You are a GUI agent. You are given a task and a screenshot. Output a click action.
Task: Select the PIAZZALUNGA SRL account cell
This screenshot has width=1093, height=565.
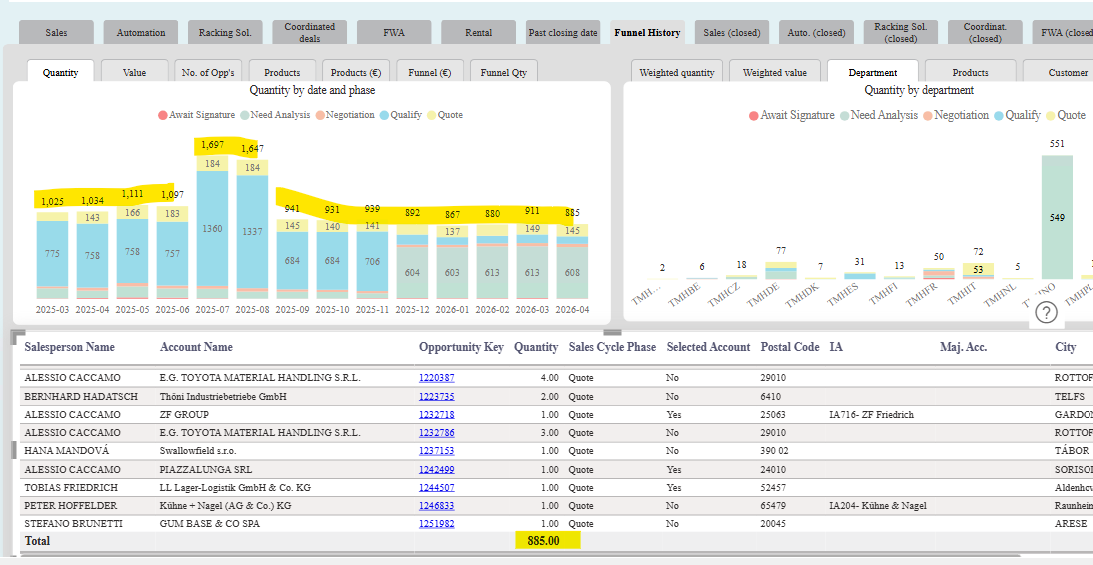pos(206,470)
